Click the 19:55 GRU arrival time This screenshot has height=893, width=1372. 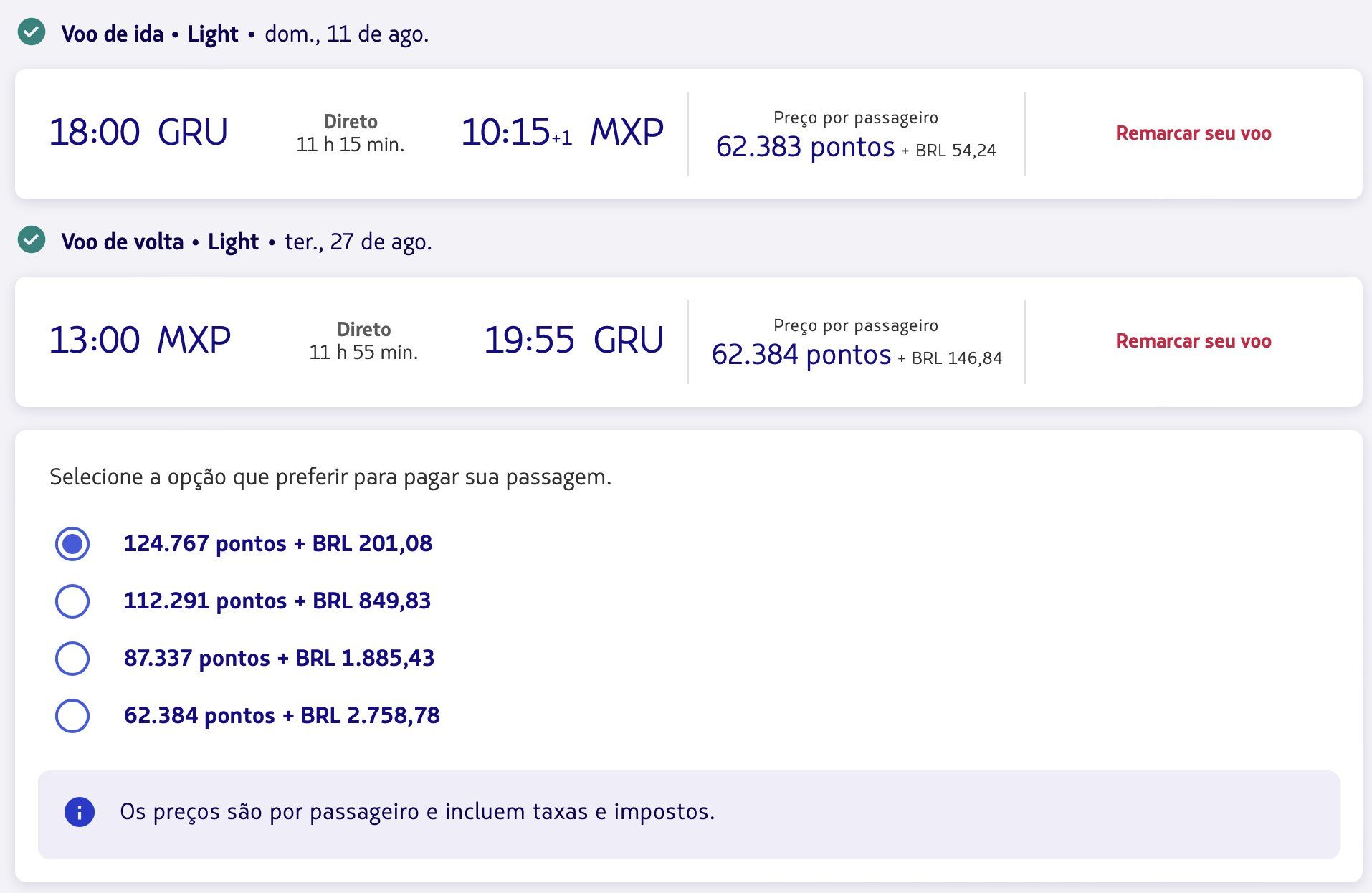(x=573, y=340)
